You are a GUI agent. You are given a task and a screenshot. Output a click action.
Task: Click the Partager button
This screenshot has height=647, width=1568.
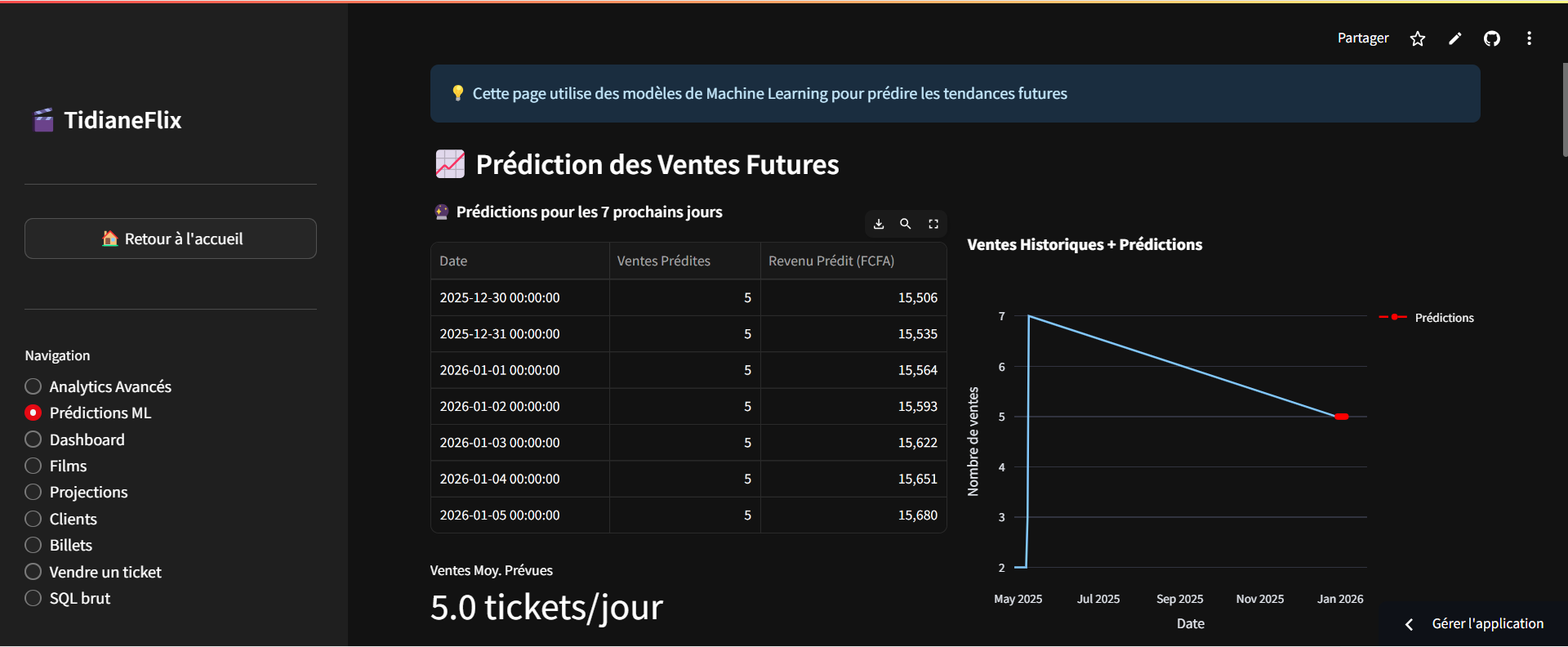[1362, 38]
